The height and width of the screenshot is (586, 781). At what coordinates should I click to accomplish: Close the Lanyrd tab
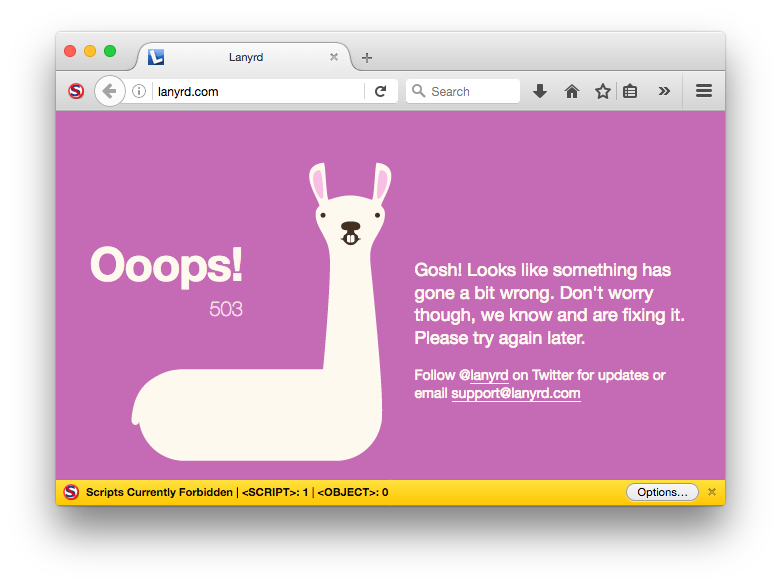pos(334,57)
